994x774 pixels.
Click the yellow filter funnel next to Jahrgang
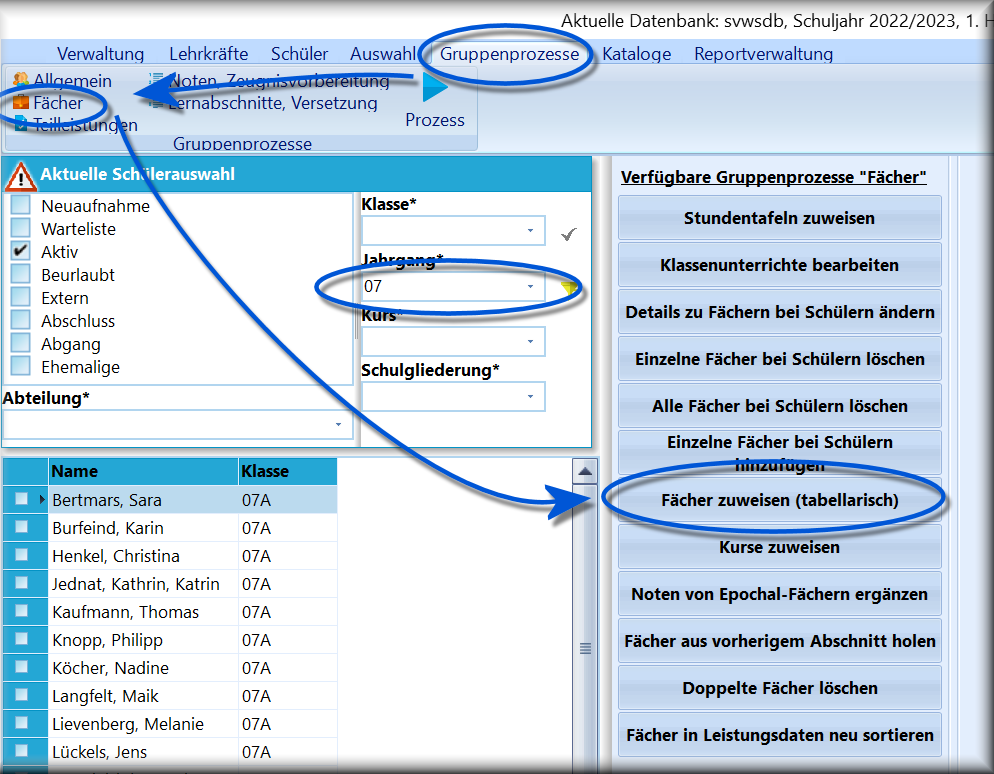coord(569,288)
